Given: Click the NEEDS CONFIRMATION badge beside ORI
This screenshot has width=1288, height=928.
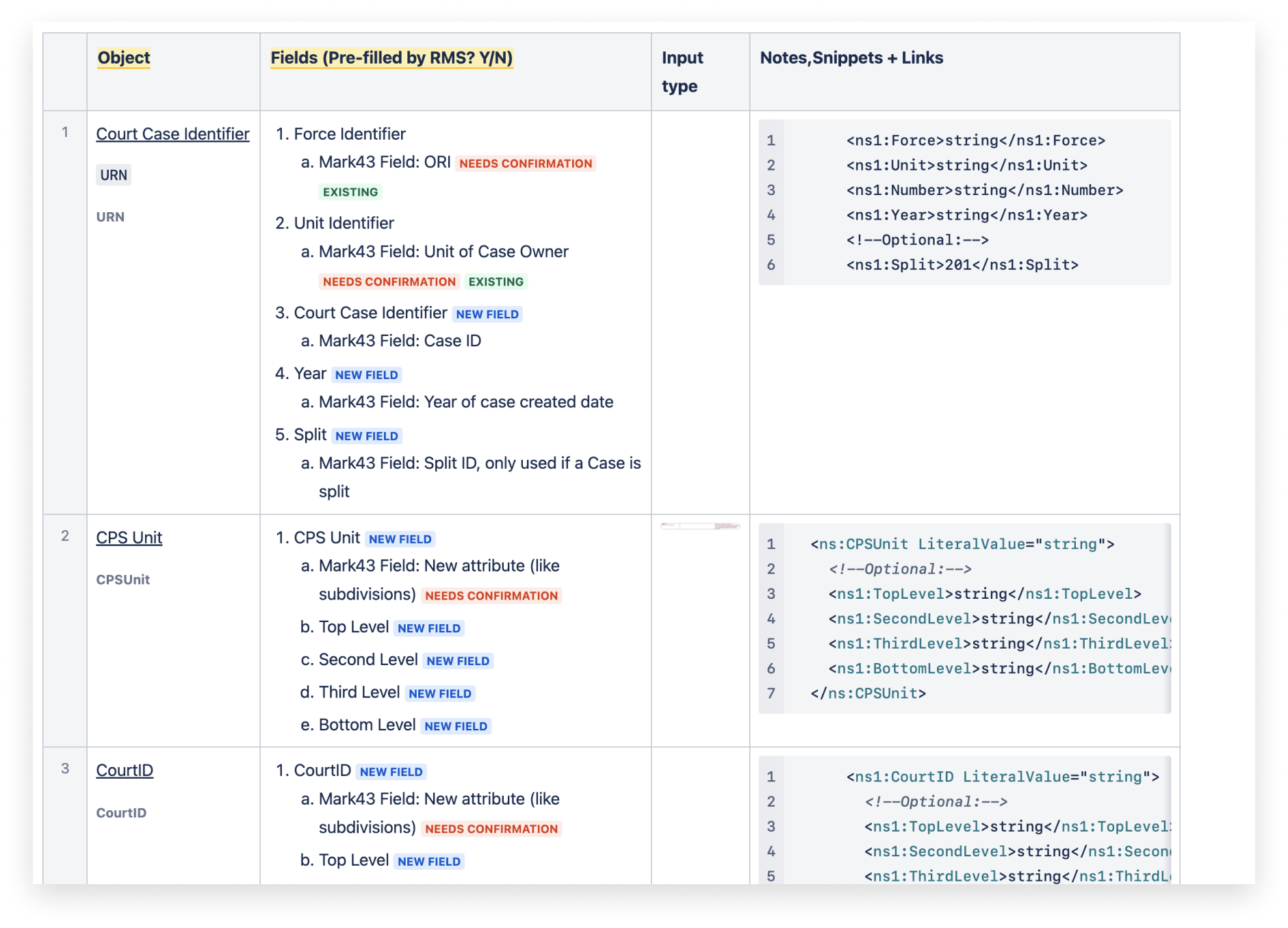Looking at the screenshot, I should pyautogui.click(x=526, y=164).
